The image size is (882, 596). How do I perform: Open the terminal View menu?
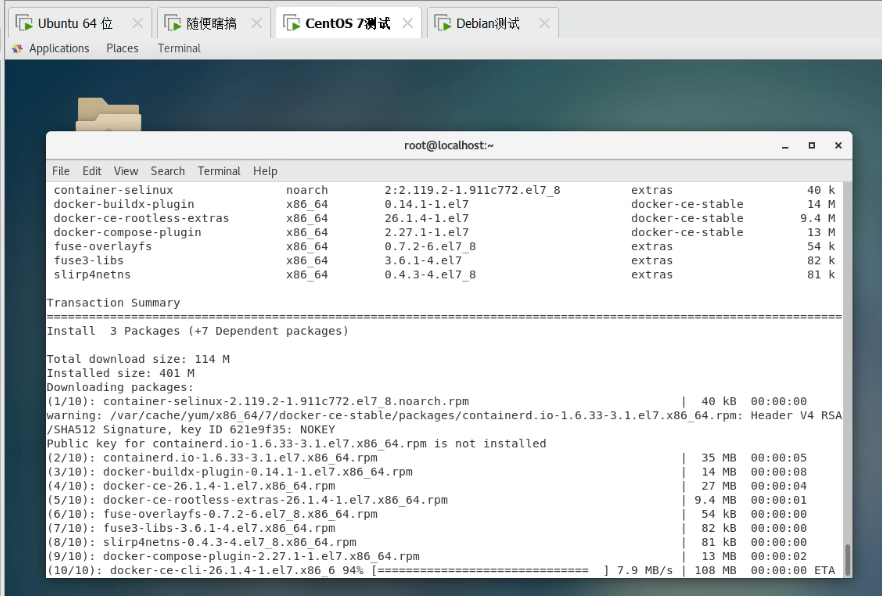(126, 171)
